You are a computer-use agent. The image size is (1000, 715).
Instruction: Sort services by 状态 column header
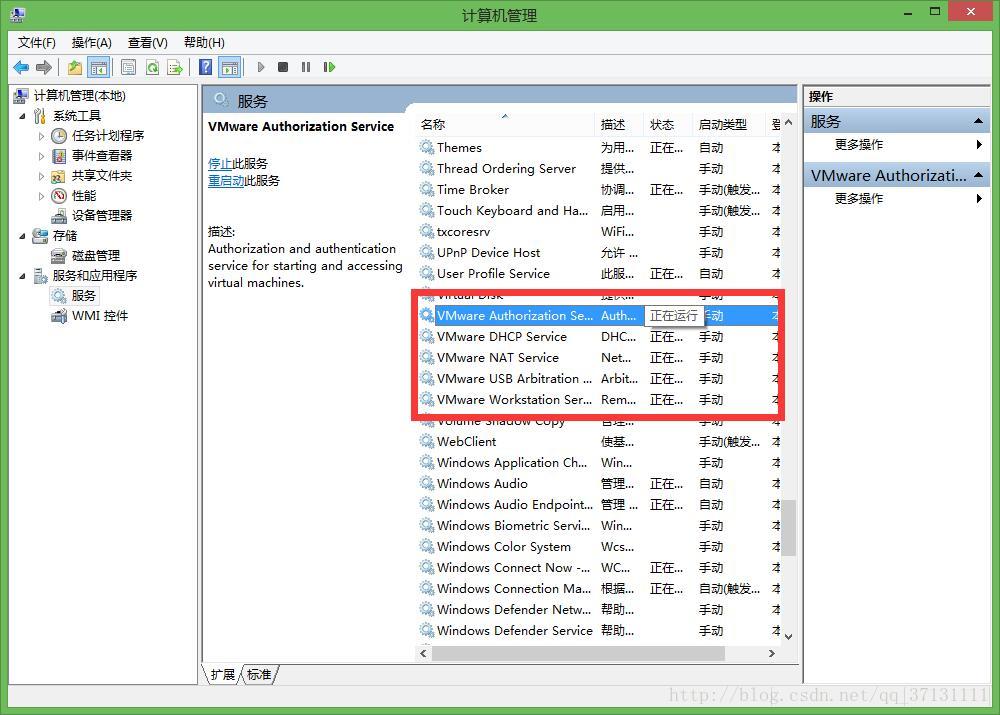tap(667, 124)
